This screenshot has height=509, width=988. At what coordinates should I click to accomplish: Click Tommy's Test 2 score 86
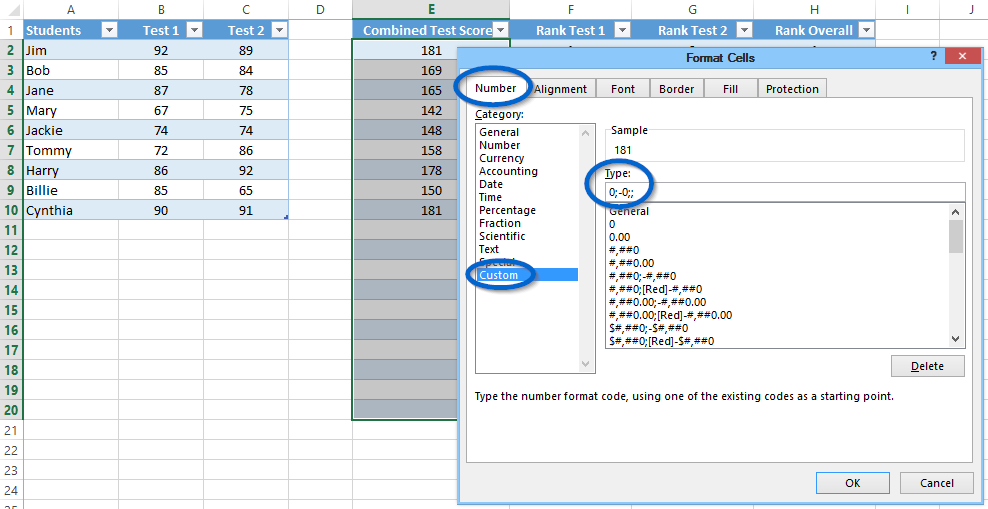[246, 151]
